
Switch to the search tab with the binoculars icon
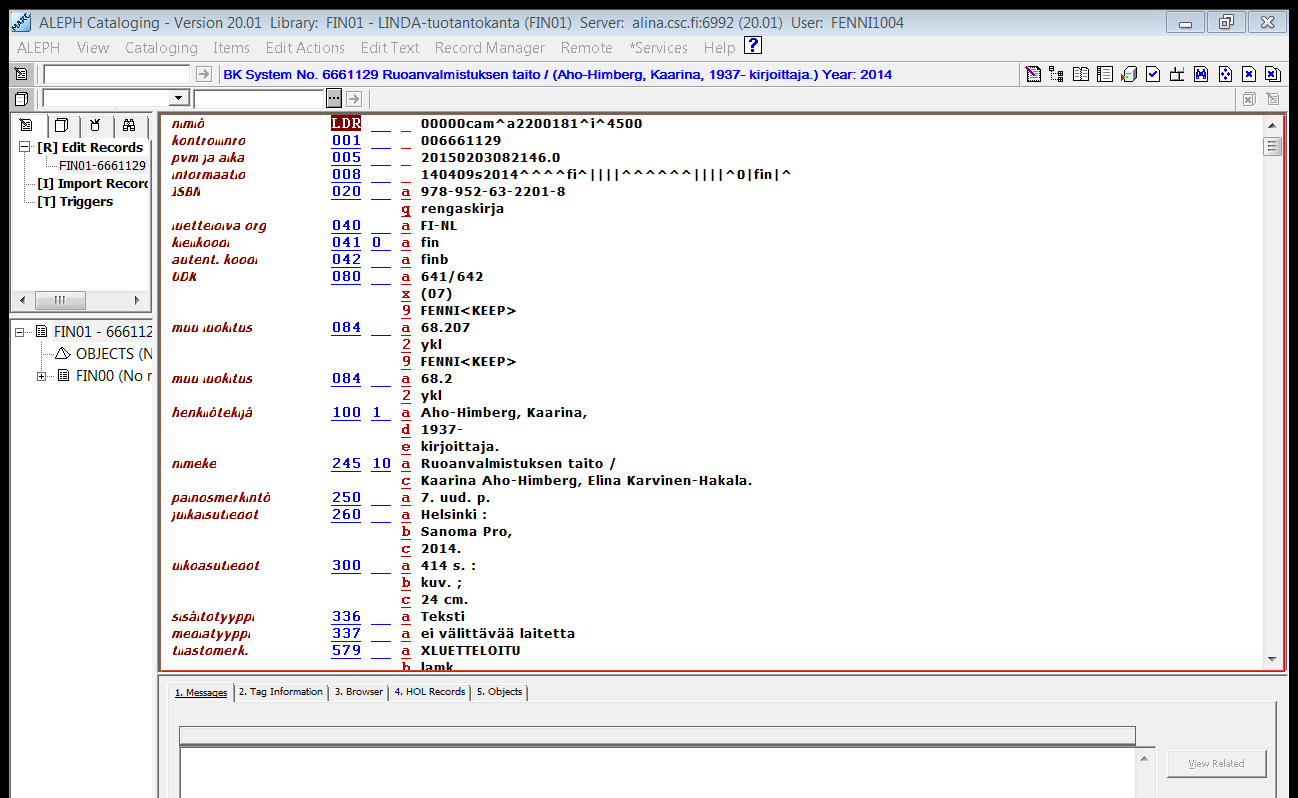coord(129,125)
